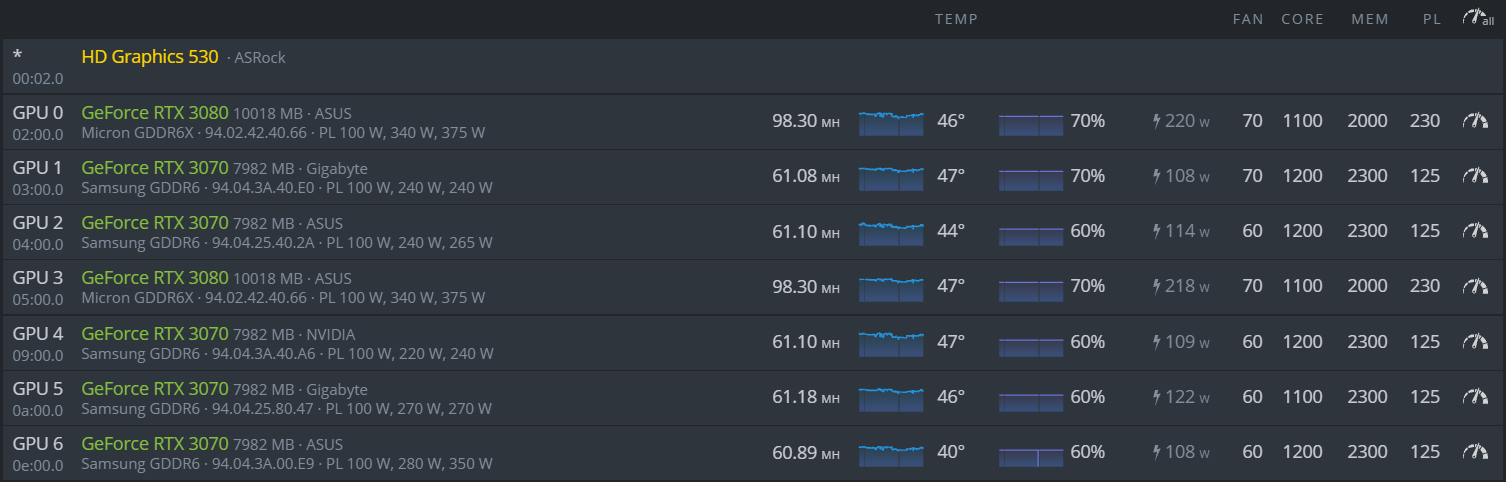Click the MEM column header
The height and width of the screenshot is (482, 1506).
click(1369, 19)
